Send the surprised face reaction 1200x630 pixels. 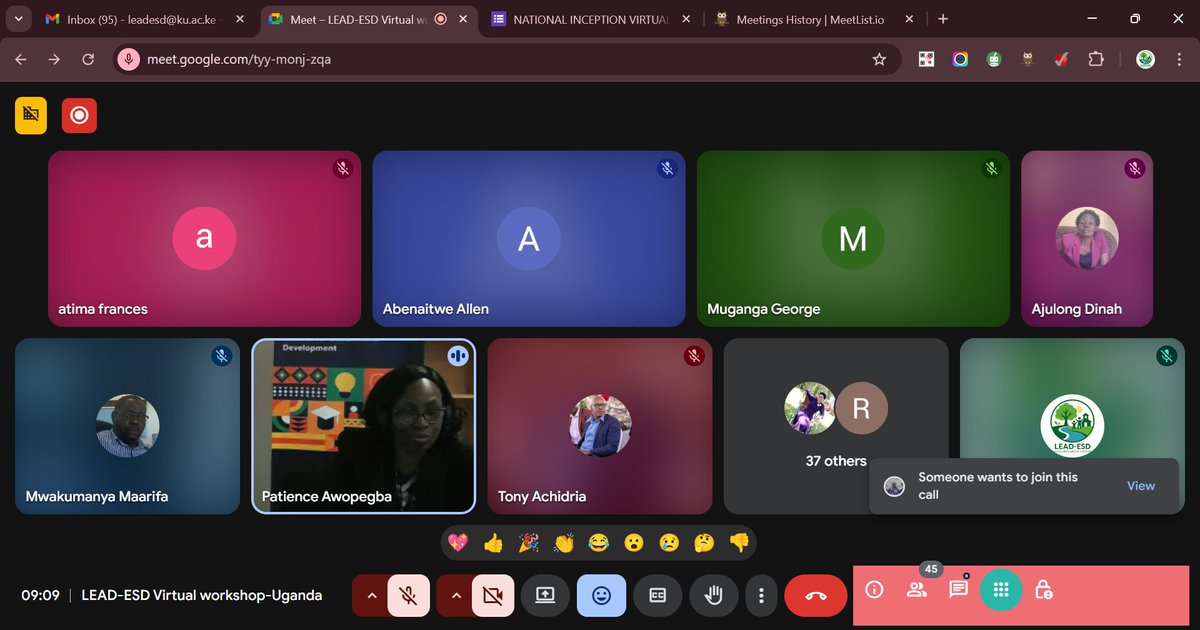(x=634, y=543)
